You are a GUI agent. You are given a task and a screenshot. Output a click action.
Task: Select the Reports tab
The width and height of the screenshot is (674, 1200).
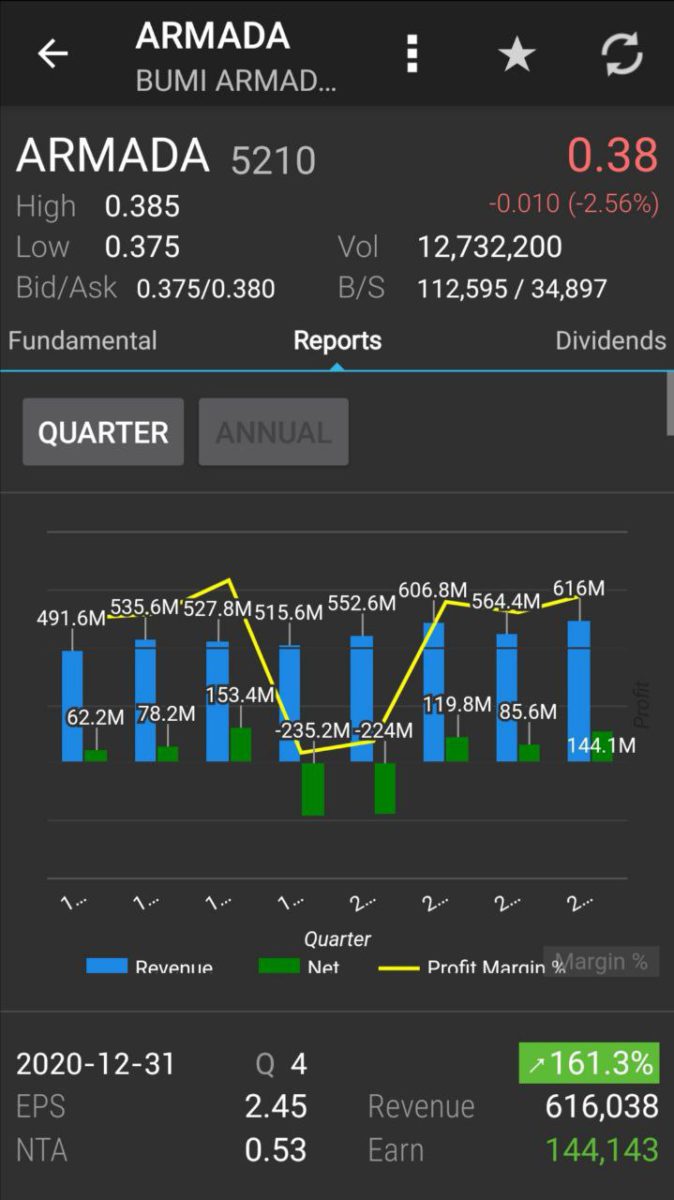click(x=337, y=340)
